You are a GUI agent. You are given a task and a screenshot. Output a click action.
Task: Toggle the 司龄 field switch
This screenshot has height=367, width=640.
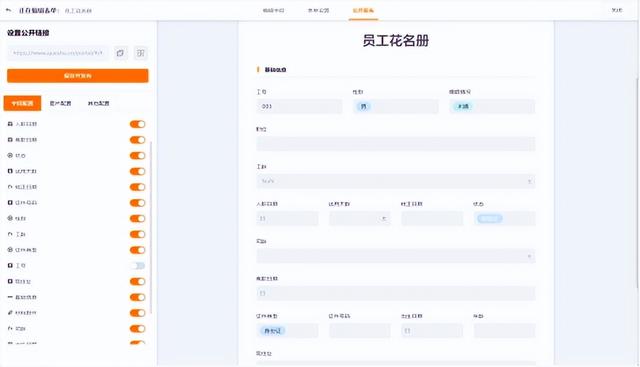click(138, 329)
